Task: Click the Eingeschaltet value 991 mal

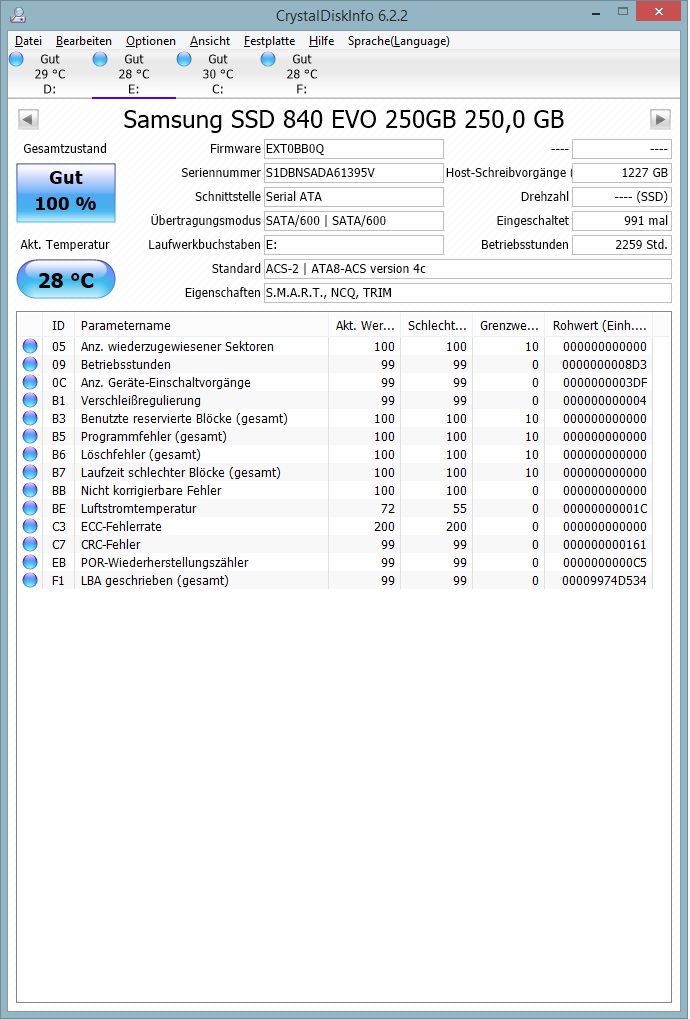Action: pos(621,221)
